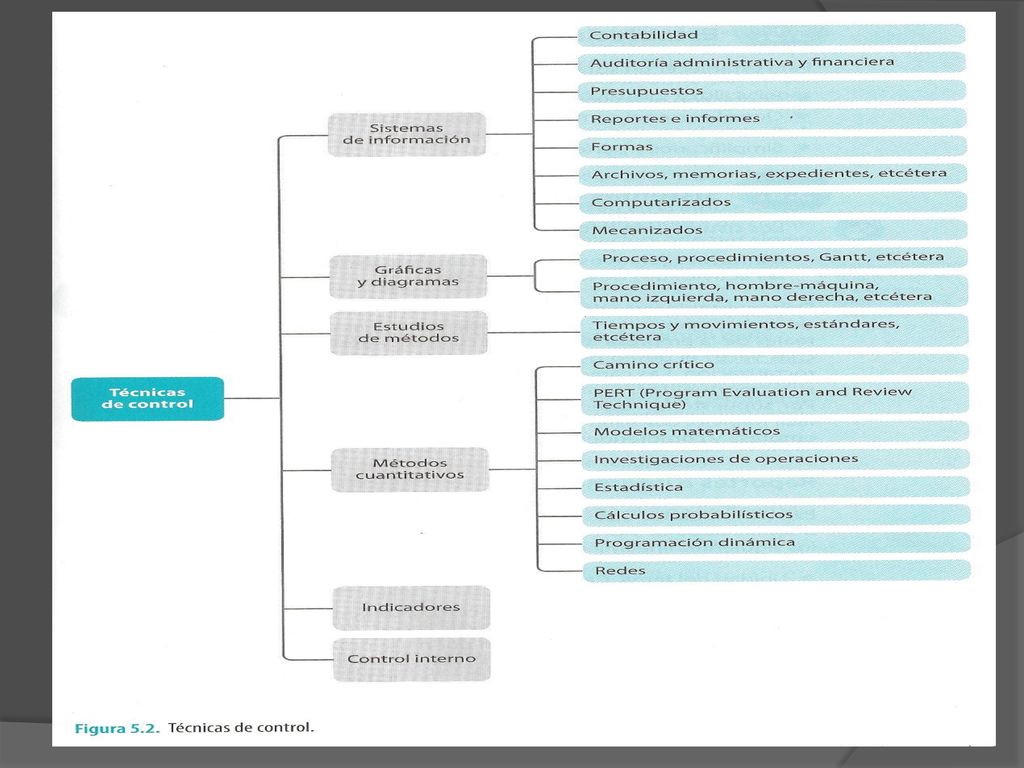Click the 'Figura 5.2.' caption label
Image resolution: width=1024 pixels, height=768 pixels.
(x=117, y=729)
